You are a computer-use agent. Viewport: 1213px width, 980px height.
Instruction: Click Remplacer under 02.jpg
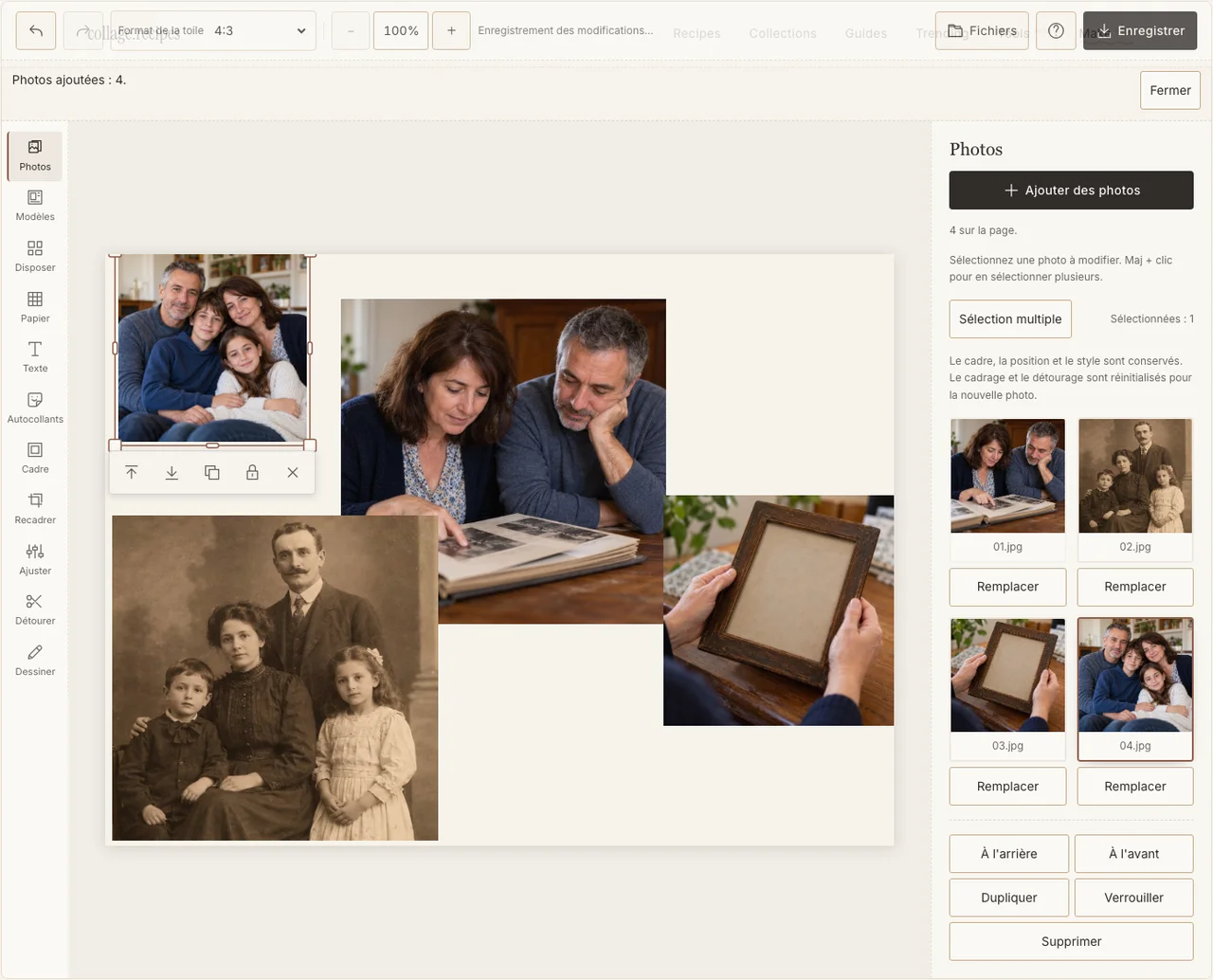pyautogui.click(x=1135, y=587)
